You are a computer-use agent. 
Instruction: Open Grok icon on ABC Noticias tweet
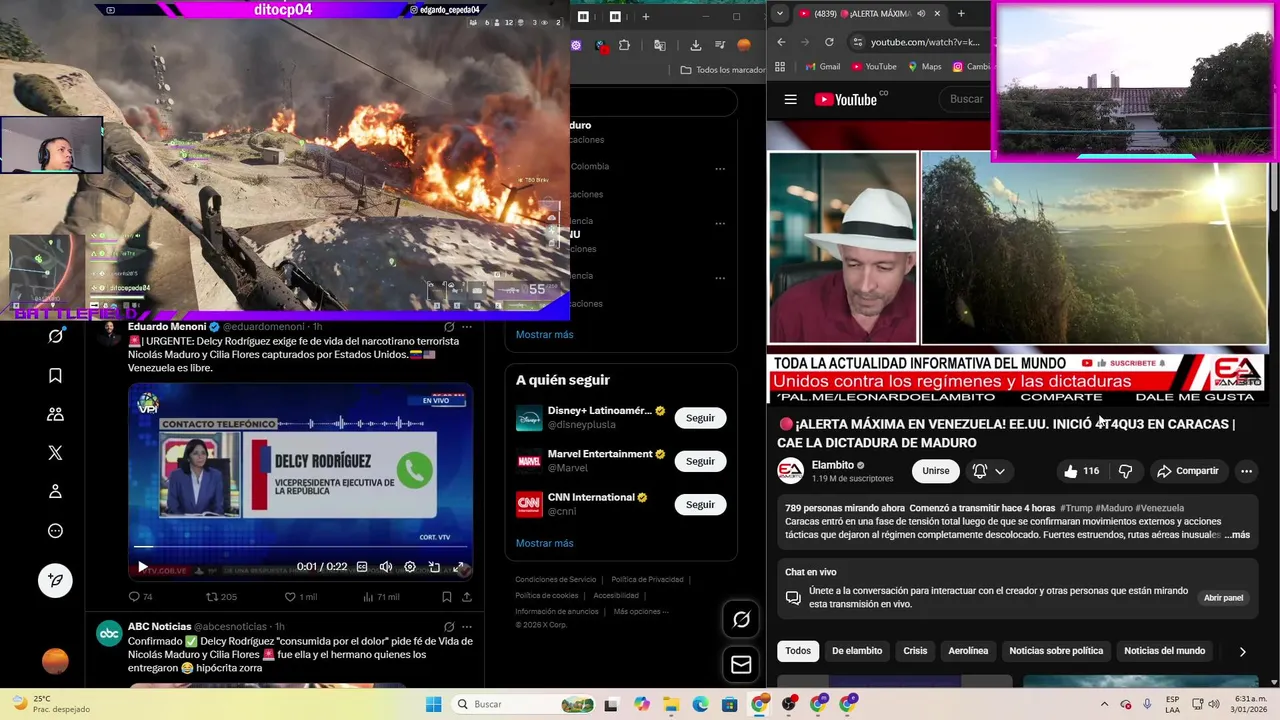click(449, 627)
